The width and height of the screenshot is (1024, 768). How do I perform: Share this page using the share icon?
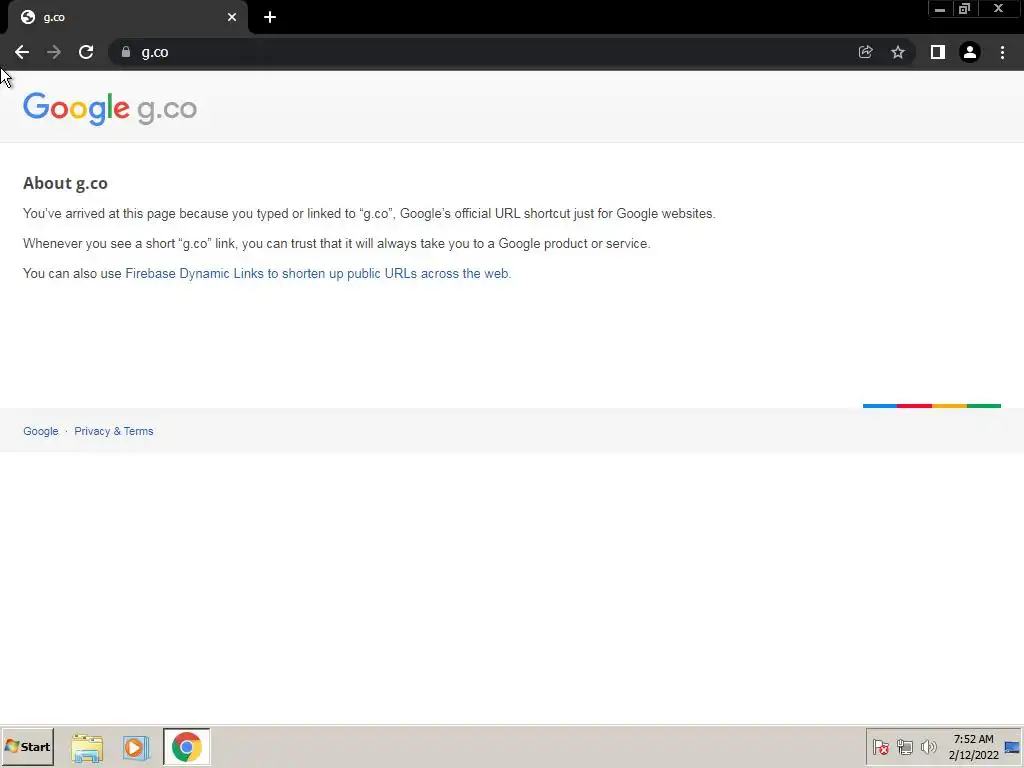865,52
